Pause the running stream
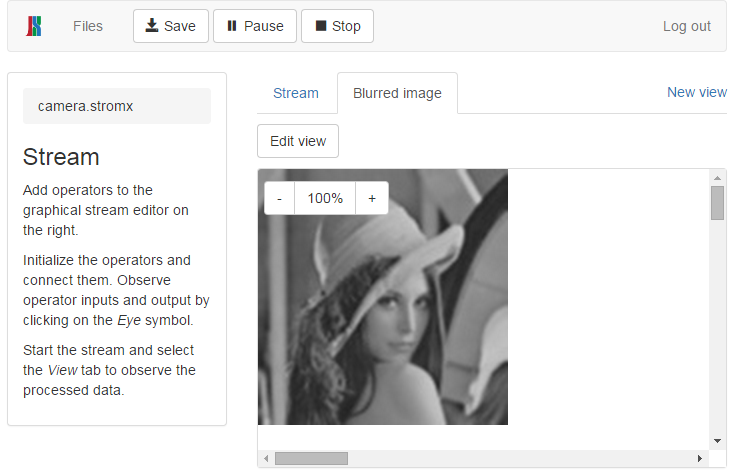This screenshot has height=473, width=732. (255, 26)
